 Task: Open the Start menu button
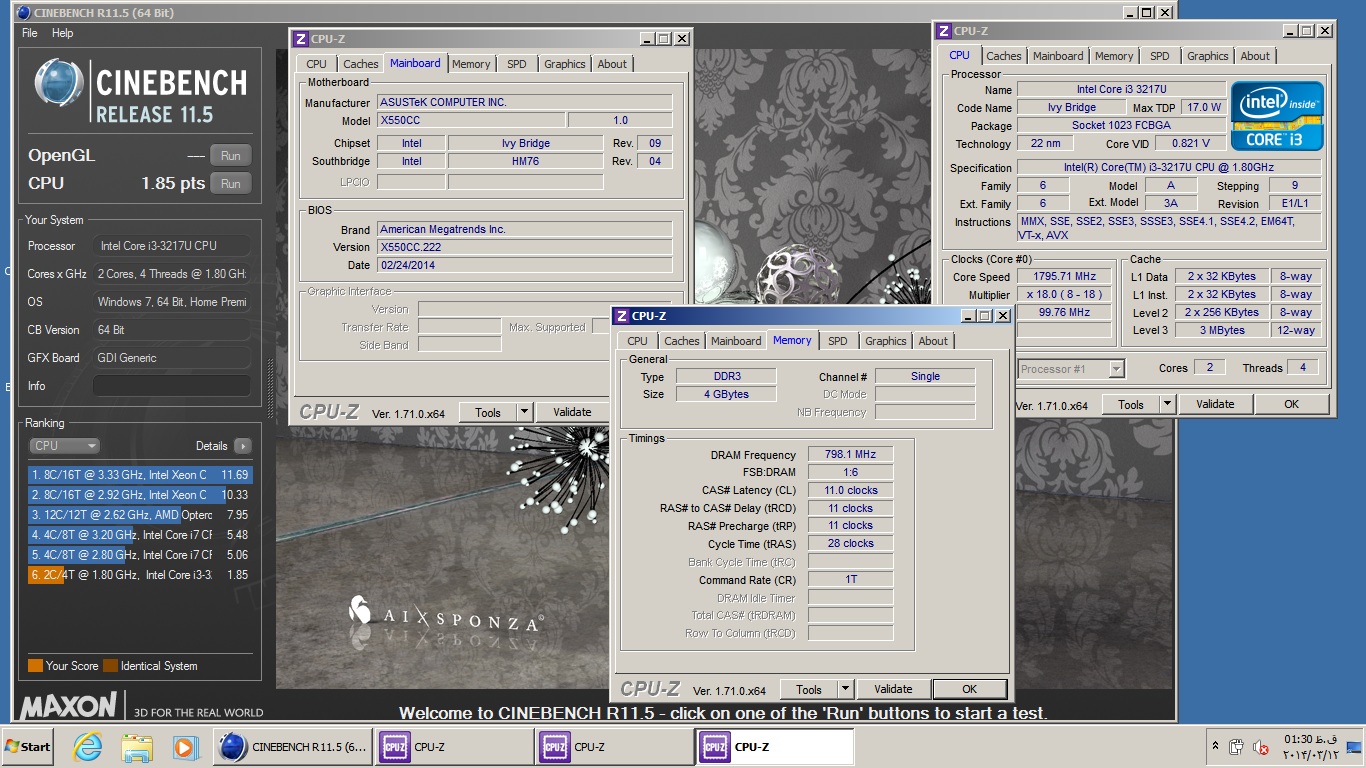[x=27, y=747]
